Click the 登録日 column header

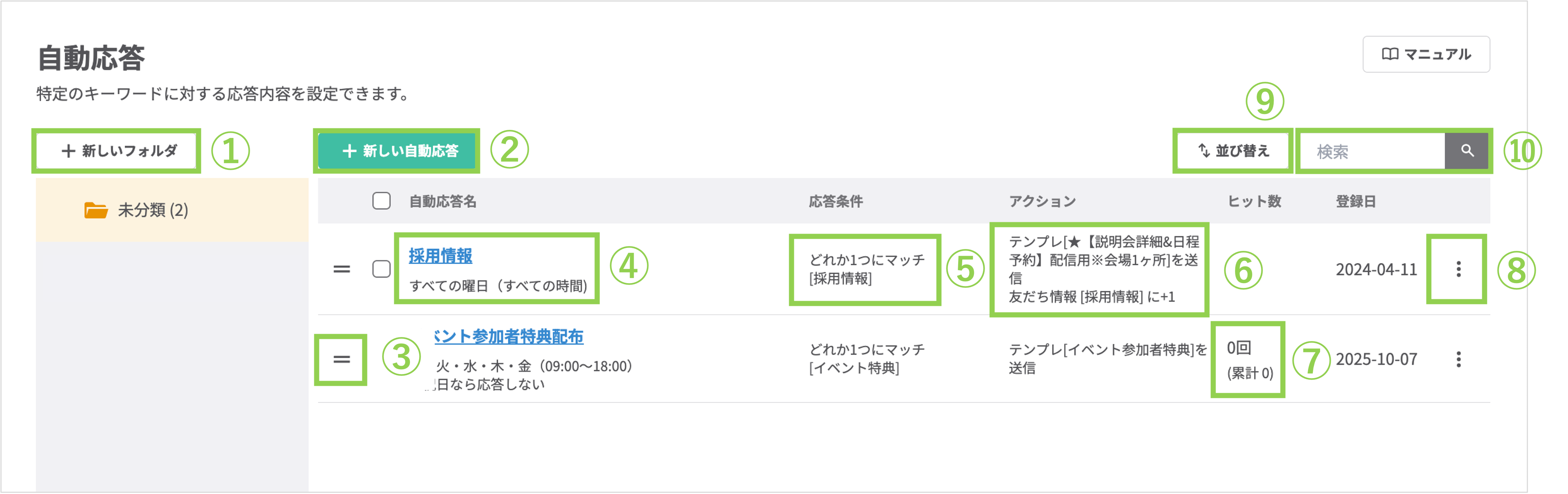click(x=1355, y=202)
